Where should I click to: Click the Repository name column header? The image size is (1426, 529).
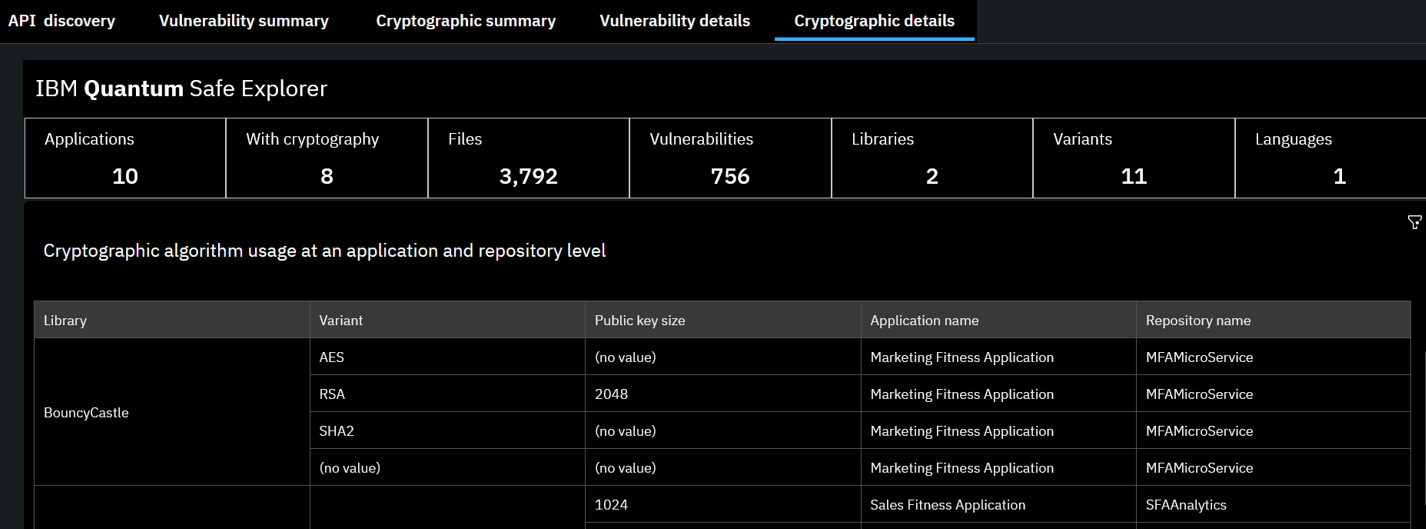tap(1198, 320)
